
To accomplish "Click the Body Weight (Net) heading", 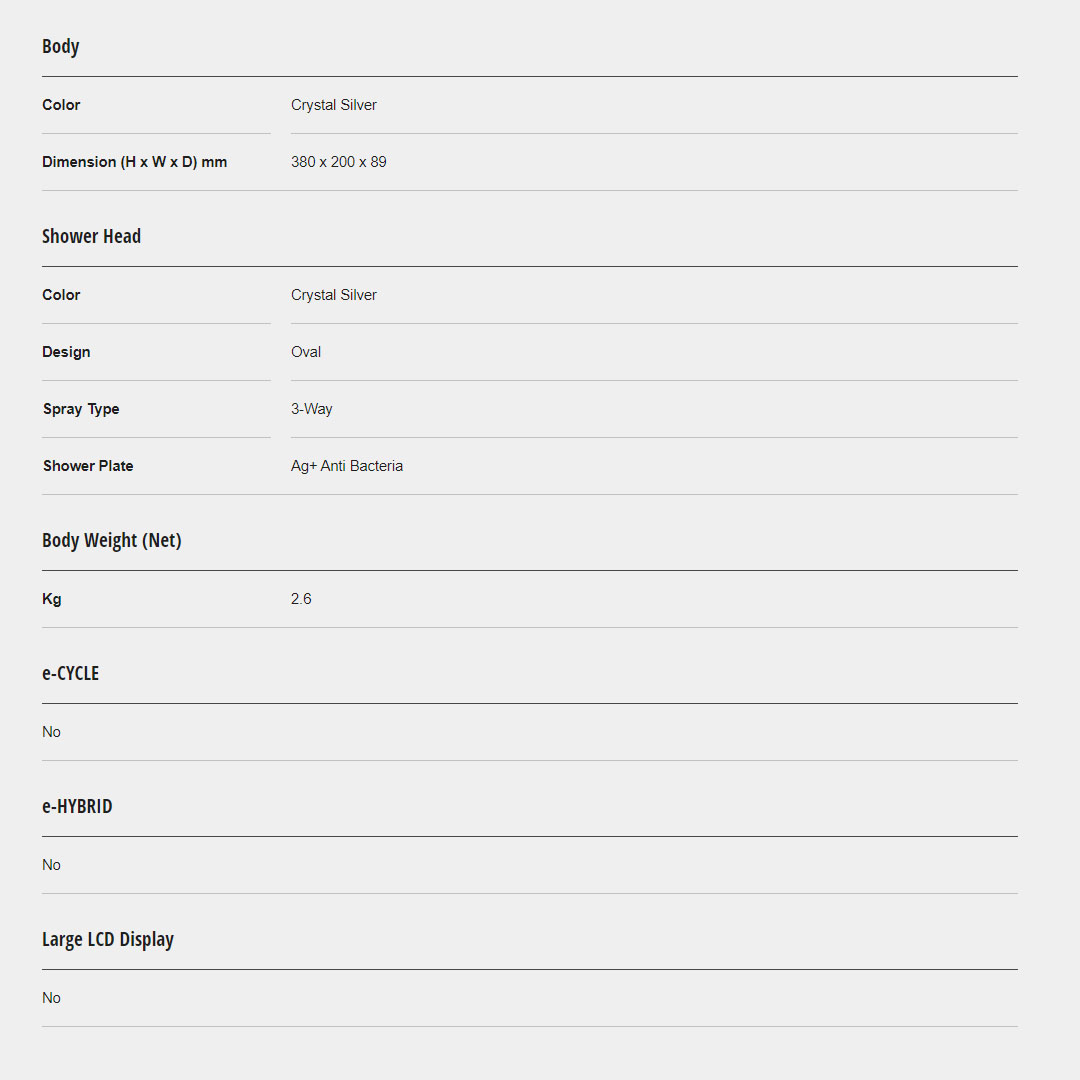I will coord(111,541).
